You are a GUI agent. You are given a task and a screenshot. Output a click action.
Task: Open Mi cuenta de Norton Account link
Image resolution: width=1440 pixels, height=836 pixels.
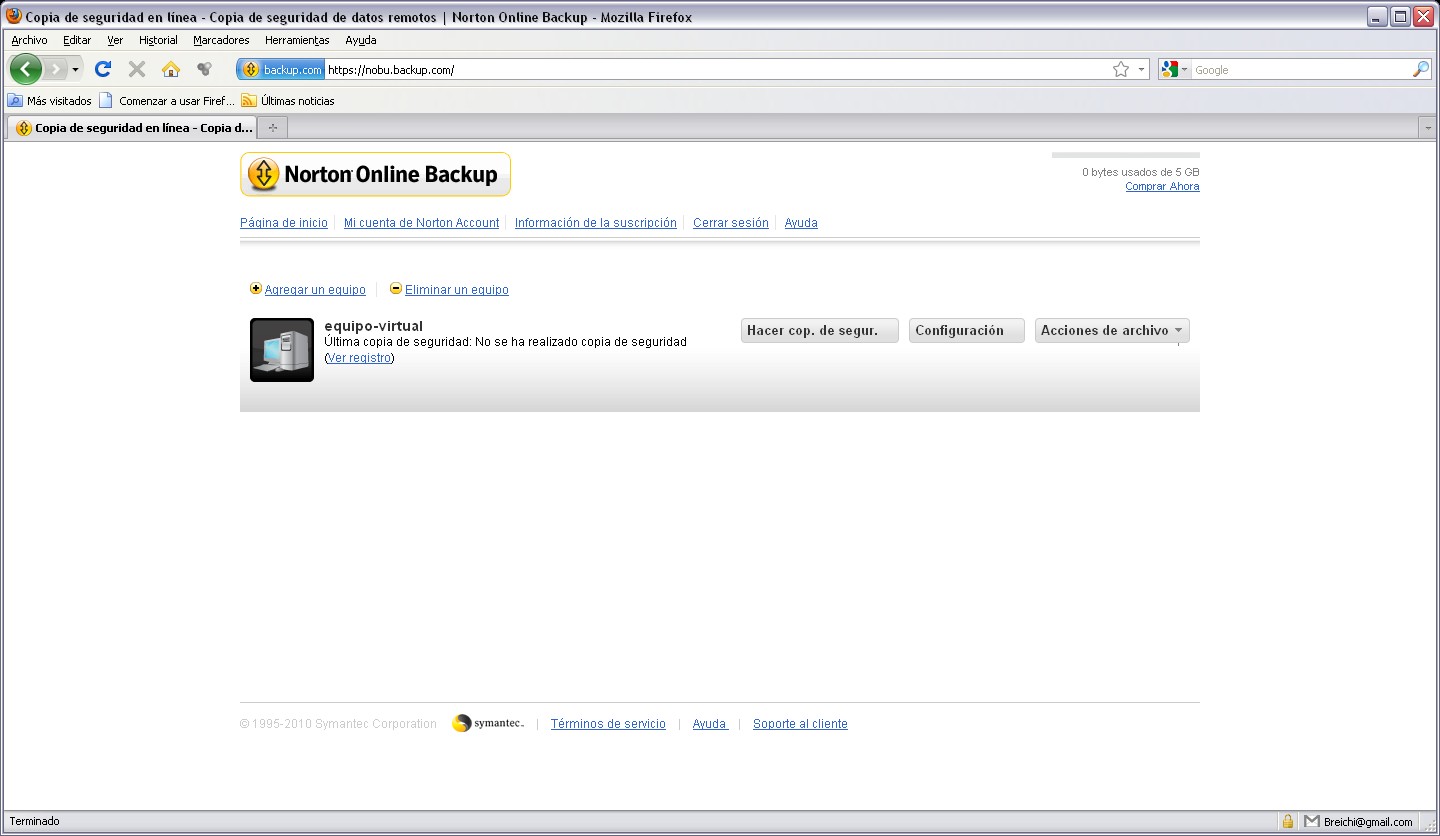tap(421, 223)
